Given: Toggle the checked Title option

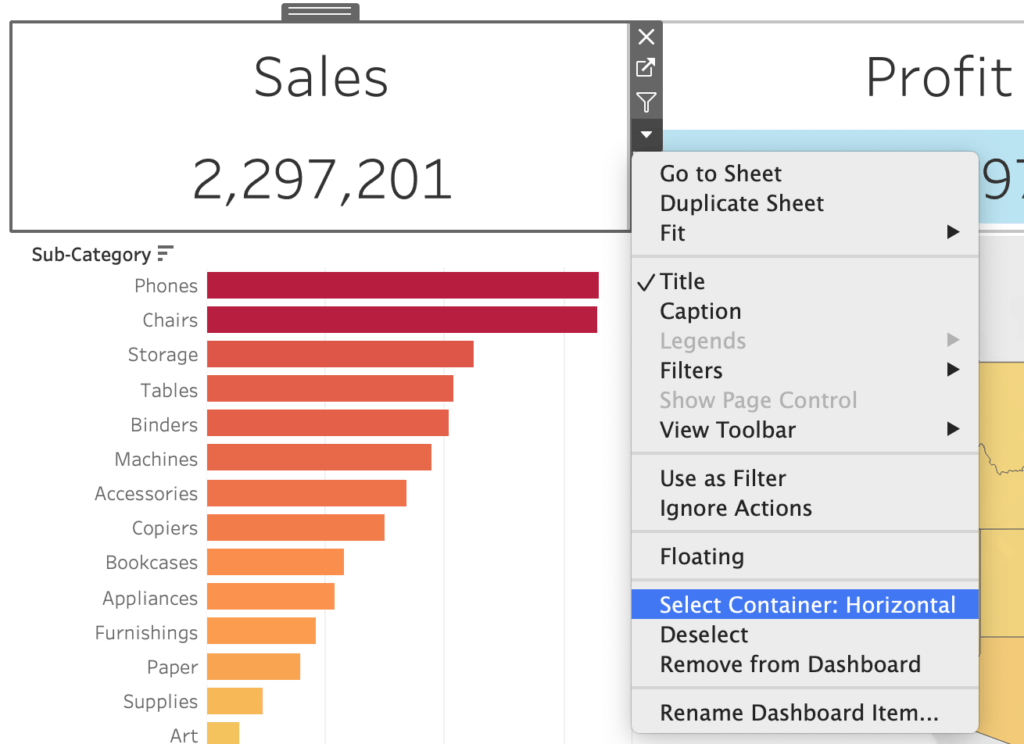Looking at the screenshot, I should click(x=682, y=282).
